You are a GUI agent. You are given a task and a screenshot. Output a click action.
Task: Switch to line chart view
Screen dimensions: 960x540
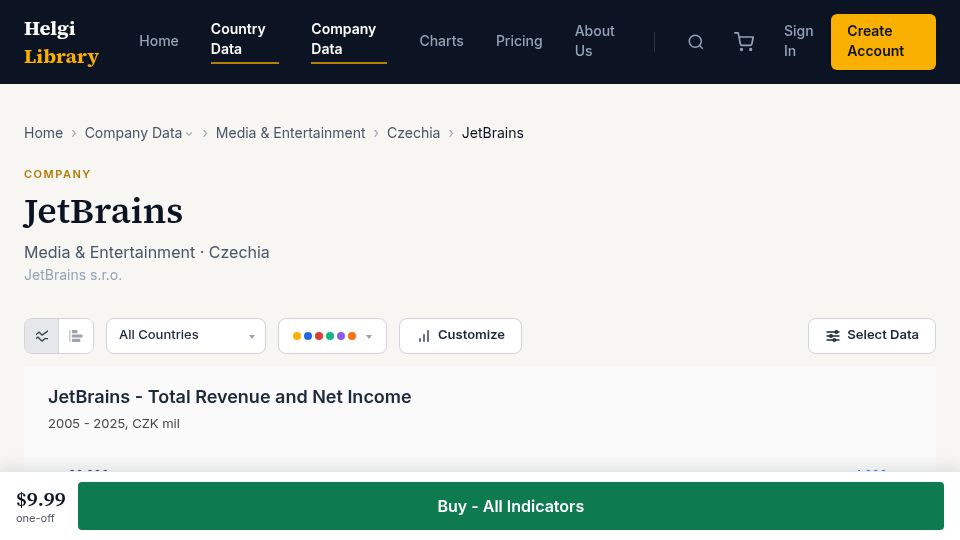42,336
